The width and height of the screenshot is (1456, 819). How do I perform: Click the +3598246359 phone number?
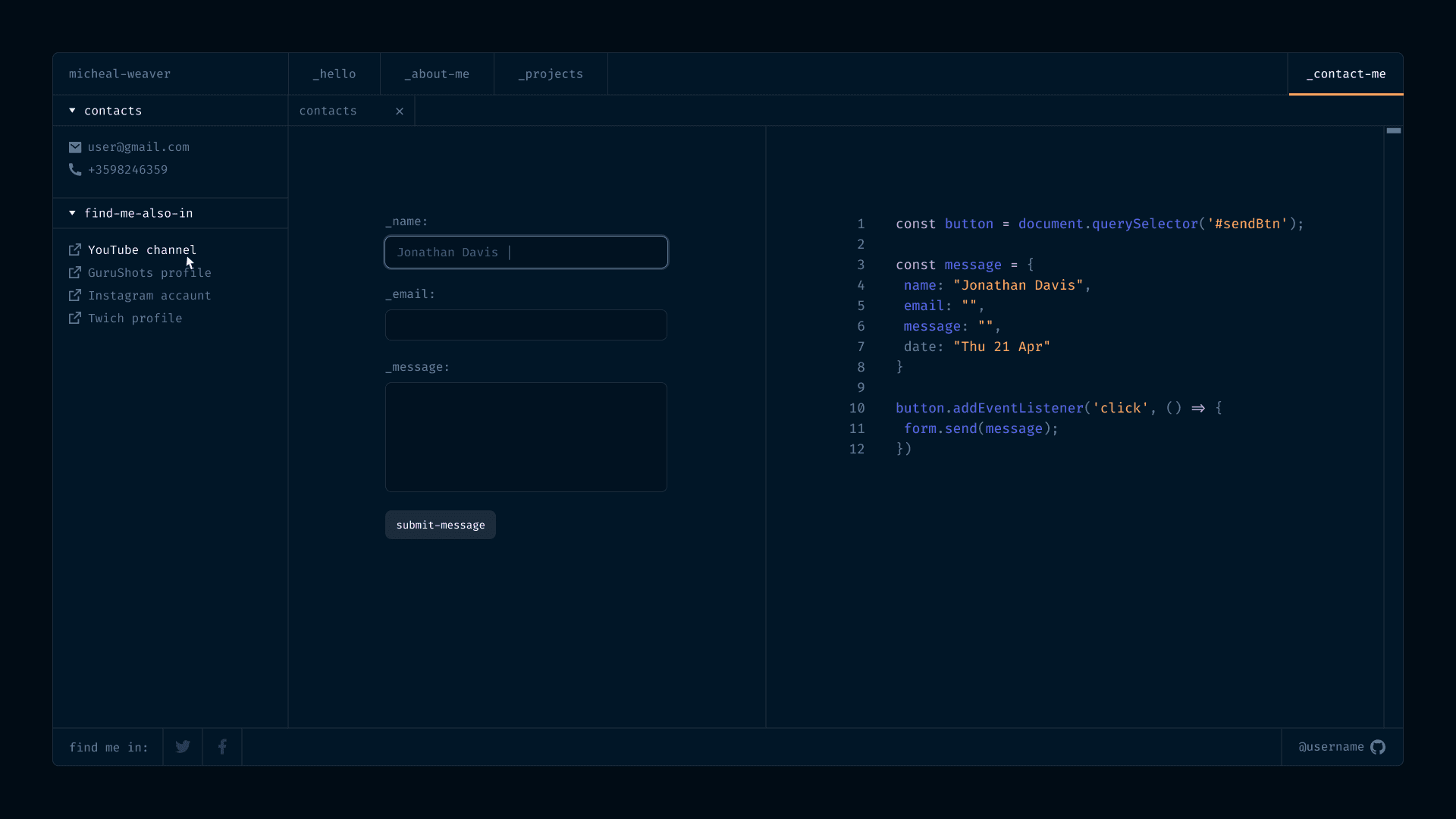coord(127,170)
